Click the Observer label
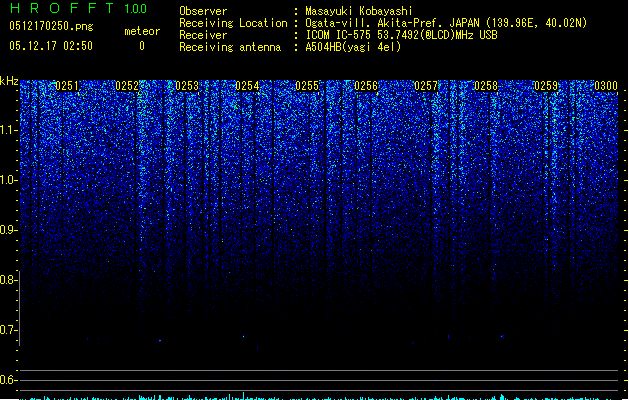Viewport: 629px width, 400px height. tap(203, 11)
